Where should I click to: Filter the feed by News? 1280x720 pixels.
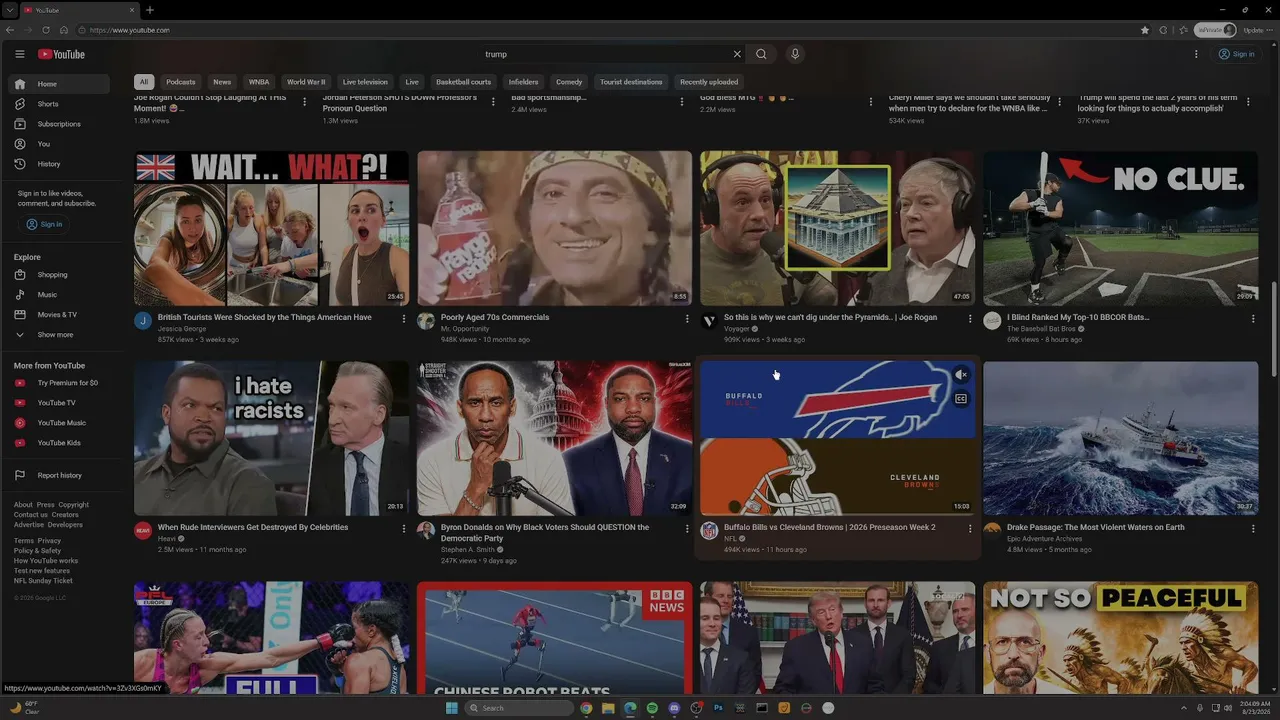point(222,82)
